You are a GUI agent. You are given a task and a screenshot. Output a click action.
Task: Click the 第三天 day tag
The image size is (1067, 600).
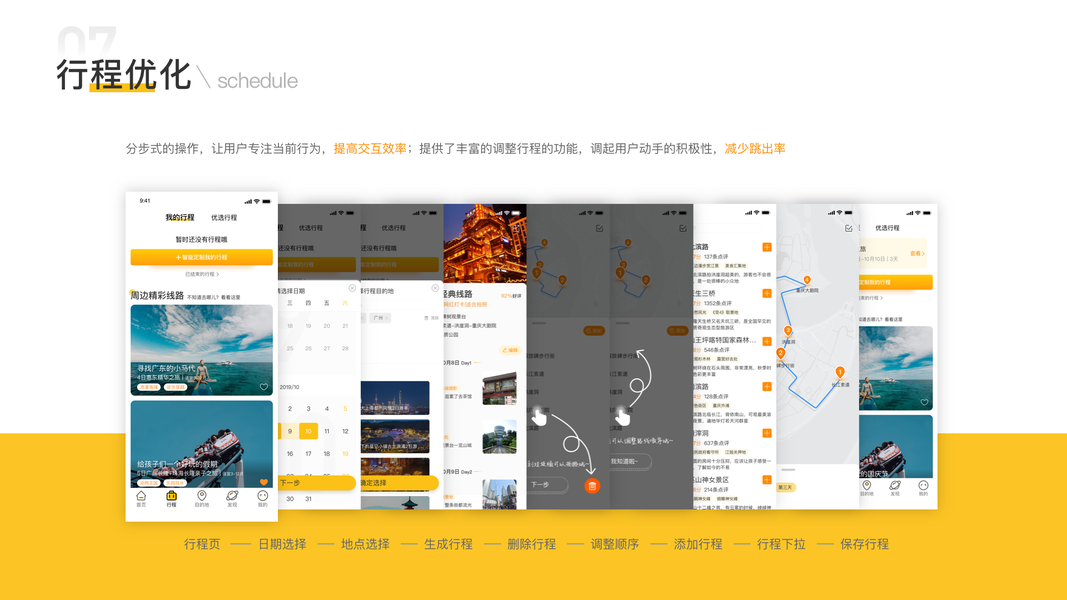point(785,487)
